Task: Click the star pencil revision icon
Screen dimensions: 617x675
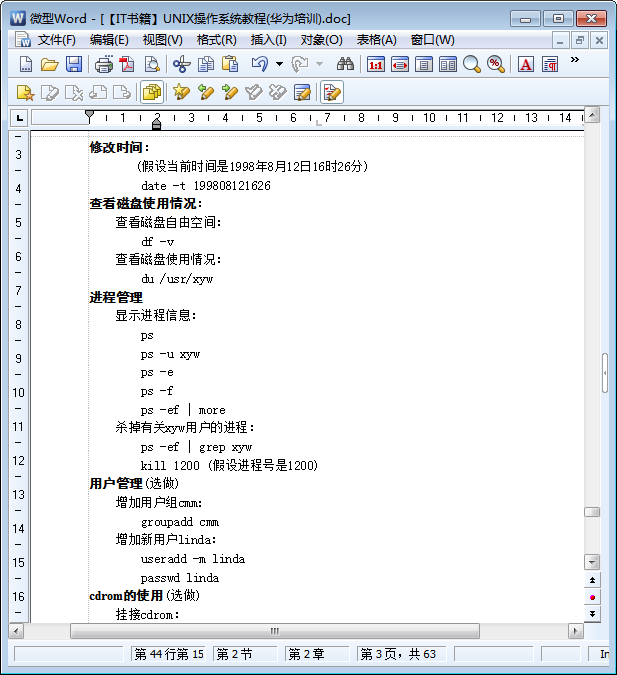Action: (181, 92)
